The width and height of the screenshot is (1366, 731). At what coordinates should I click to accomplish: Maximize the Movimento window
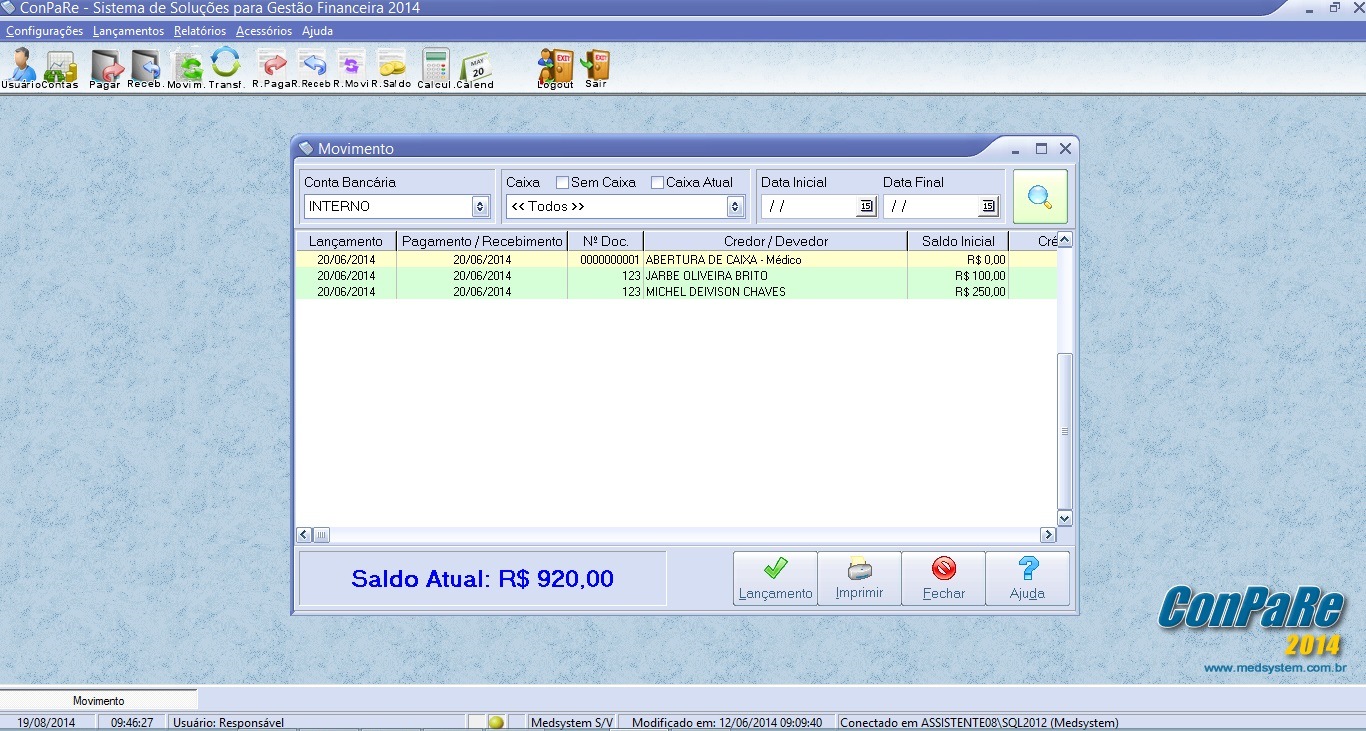pos(1041,148)
